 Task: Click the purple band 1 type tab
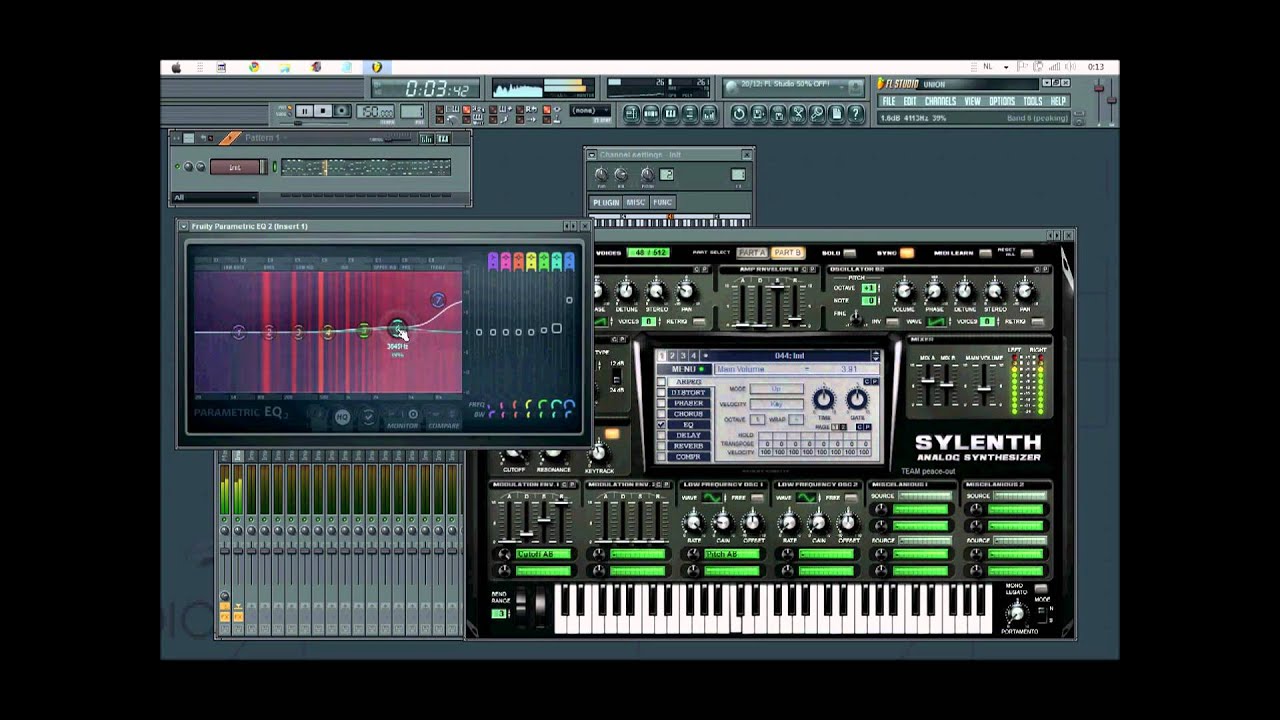coord(493,262)
